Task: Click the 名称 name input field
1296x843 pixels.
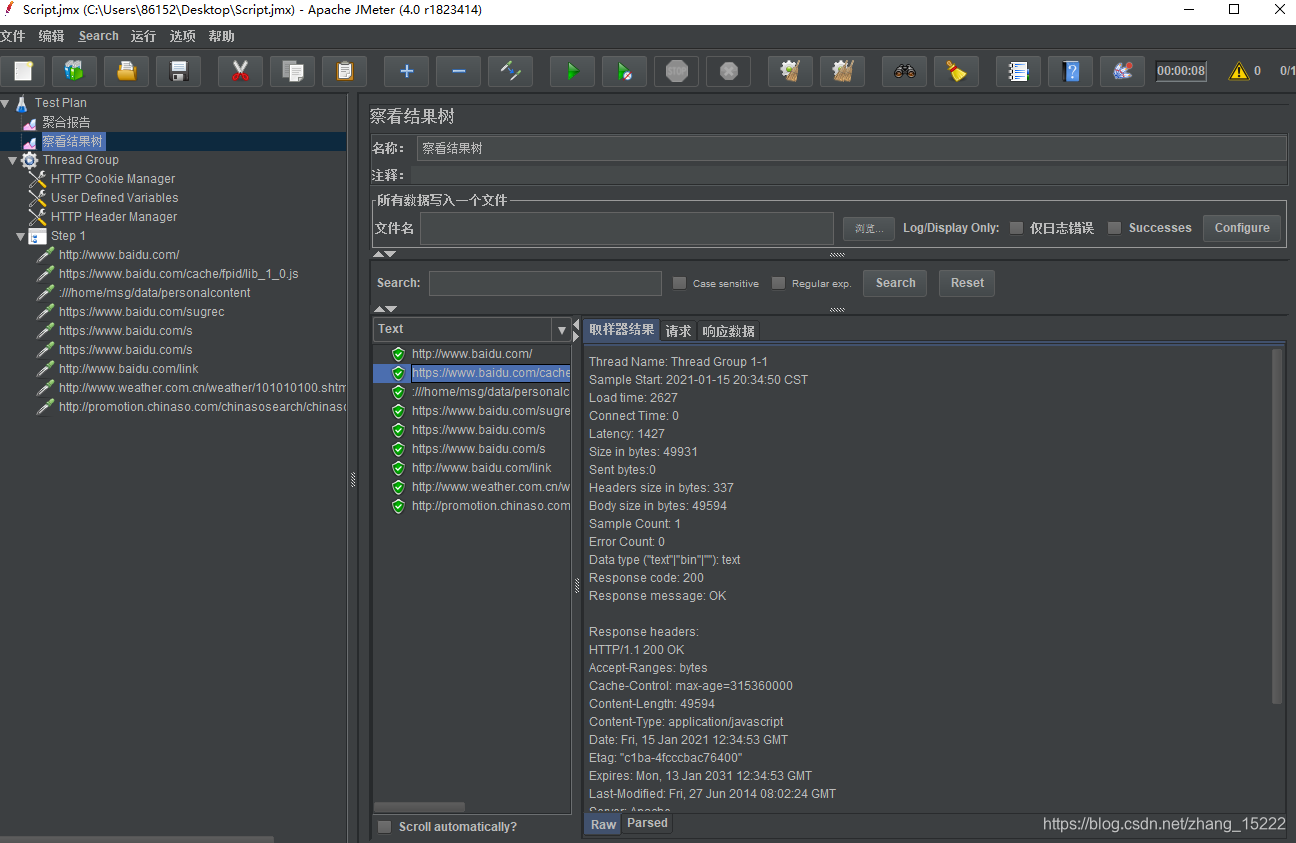Action: coord(851,148)
